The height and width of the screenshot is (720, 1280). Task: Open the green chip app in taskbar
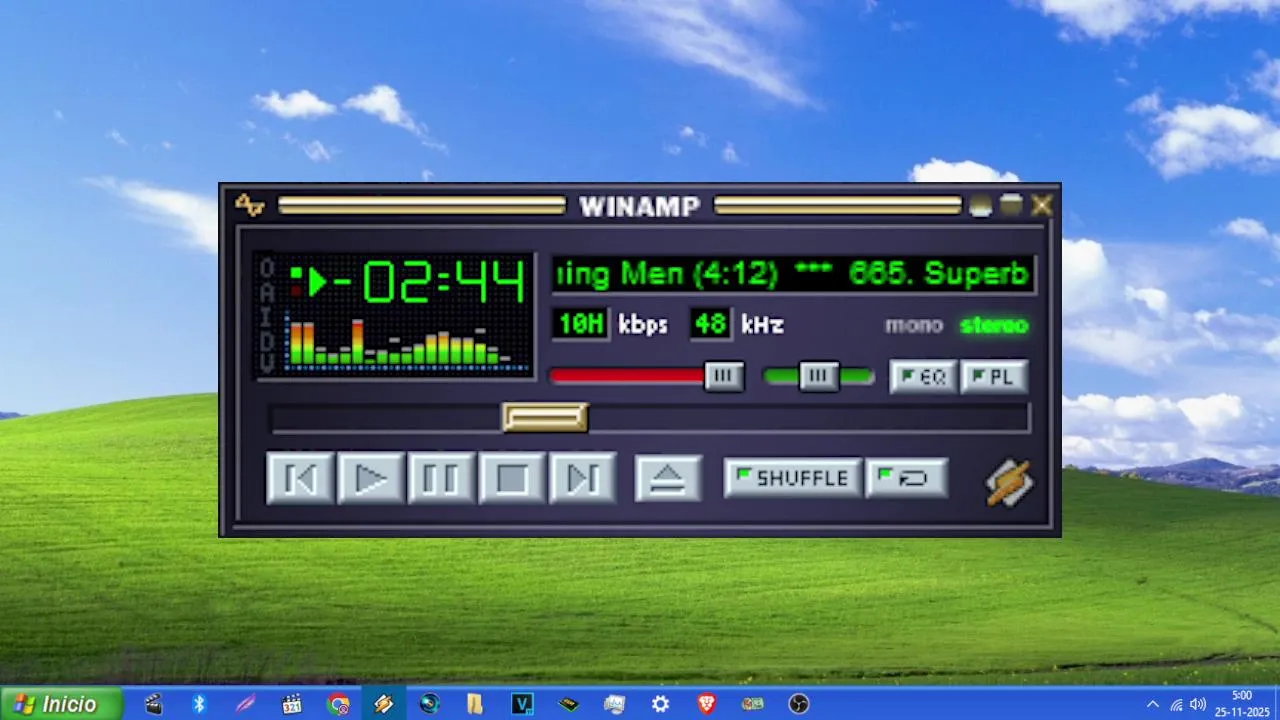point(568,704)
